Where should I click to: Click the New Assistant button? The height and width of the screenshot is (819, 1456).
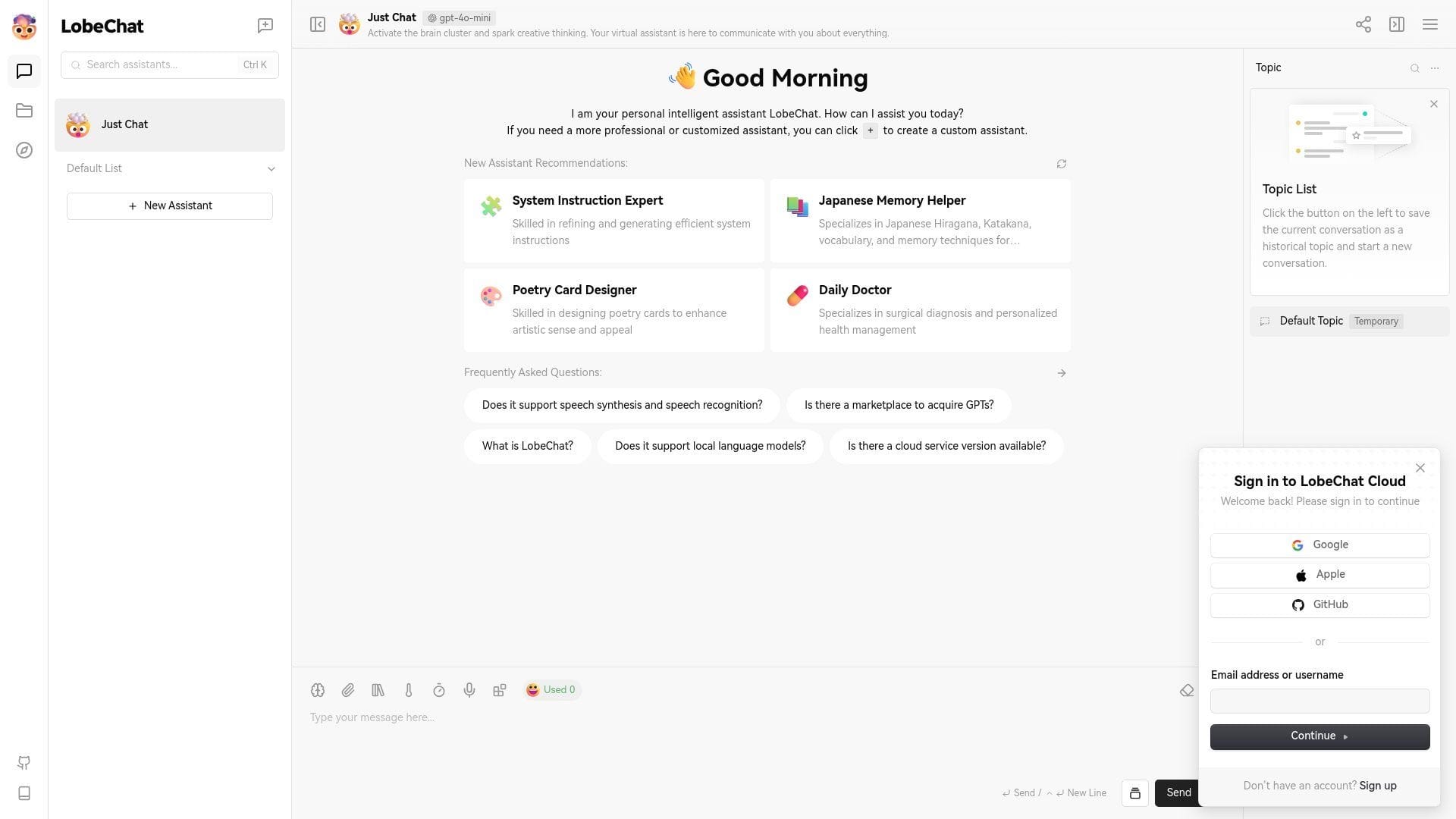(169, 205)
